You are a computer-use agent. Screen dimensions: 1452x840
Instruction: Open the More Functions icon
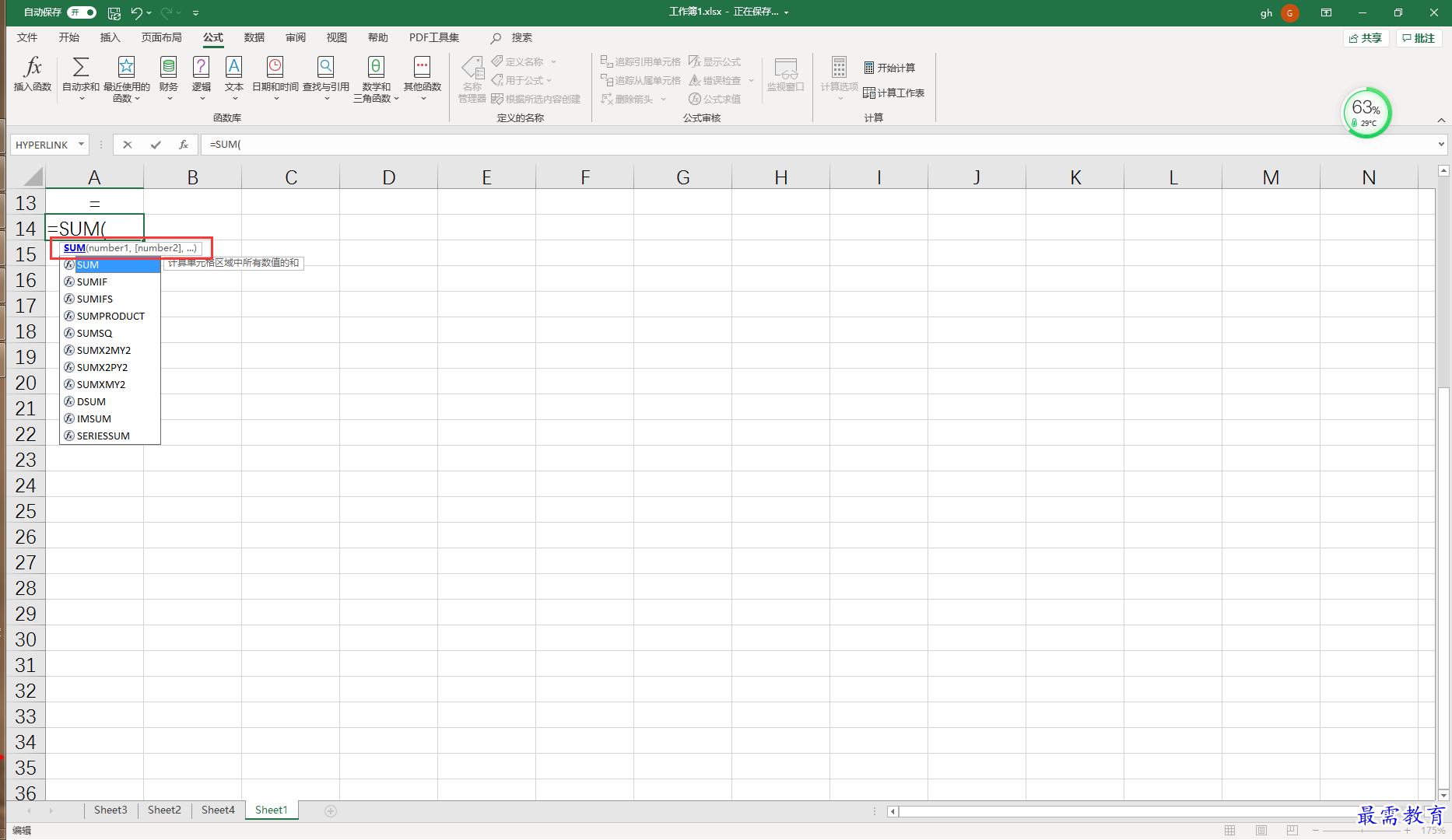point(422,67)
